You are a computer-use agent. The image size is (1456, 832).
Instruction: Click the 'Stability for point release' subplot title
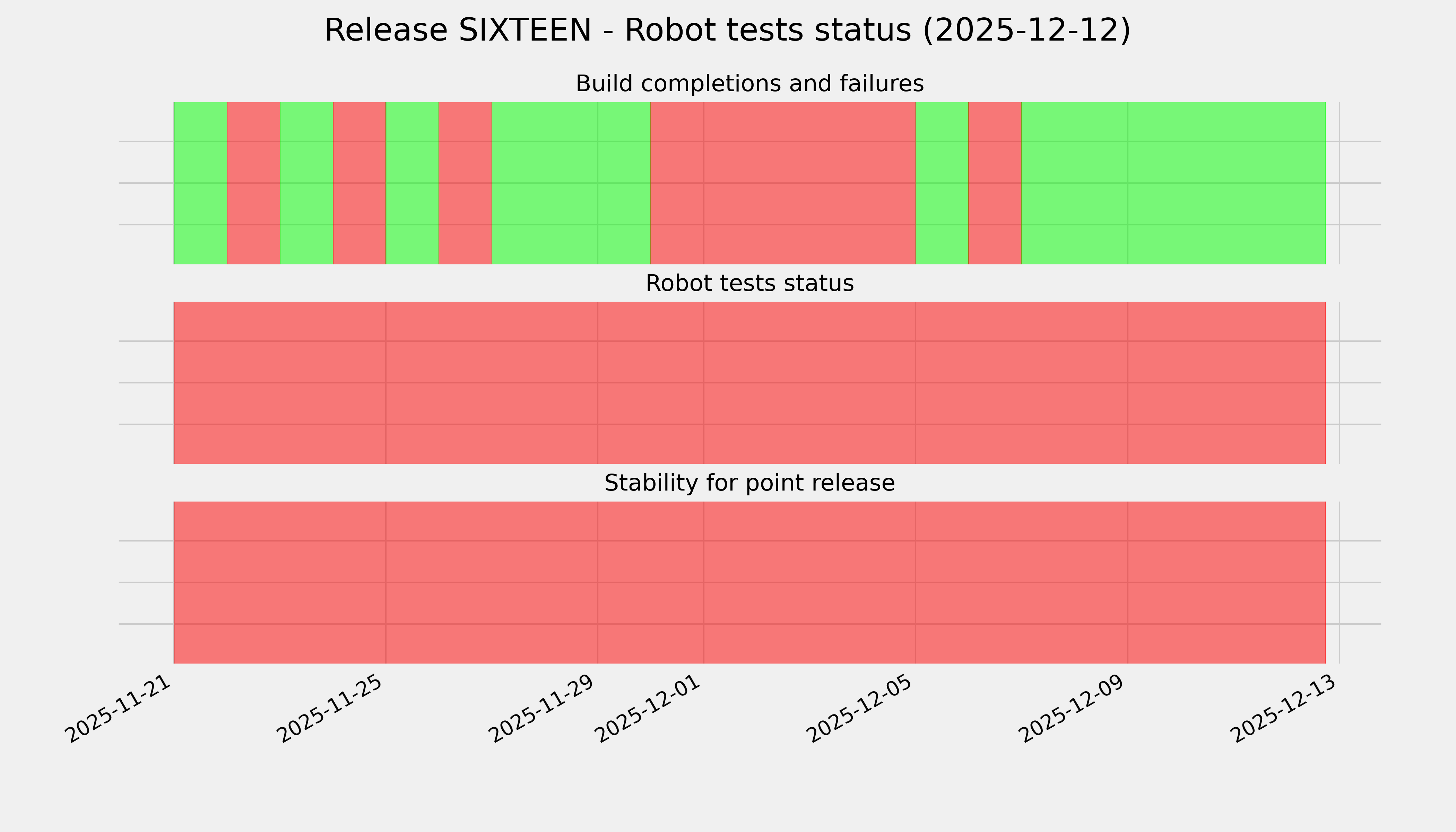pyautogui.click(x=749, y=484)
